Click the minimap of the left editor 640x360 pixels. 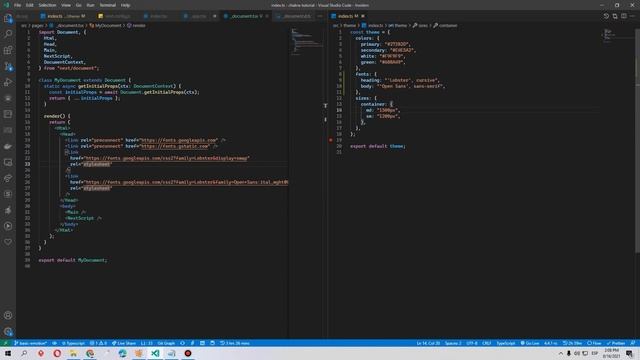[307, 41]
